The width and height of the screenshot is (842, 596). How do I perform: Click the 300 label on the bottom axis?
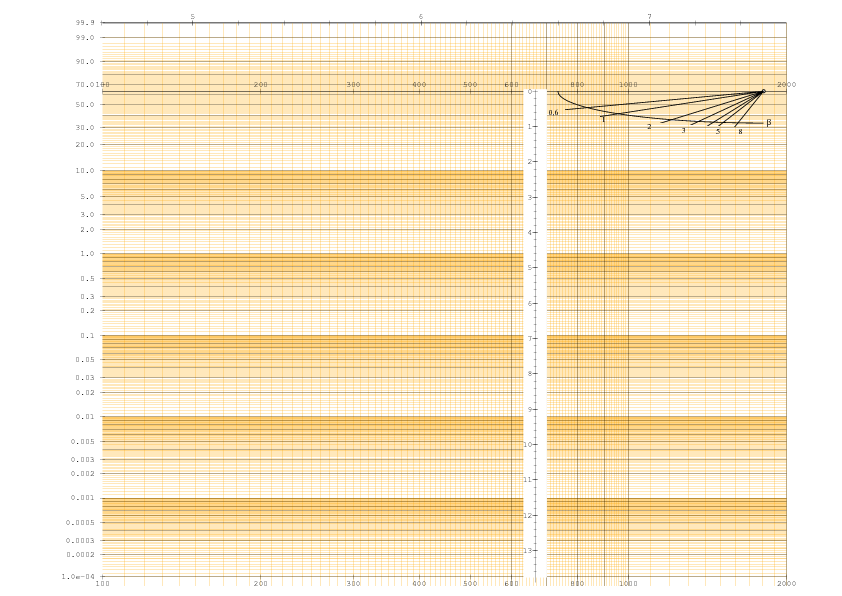click(x=353, y=583)
